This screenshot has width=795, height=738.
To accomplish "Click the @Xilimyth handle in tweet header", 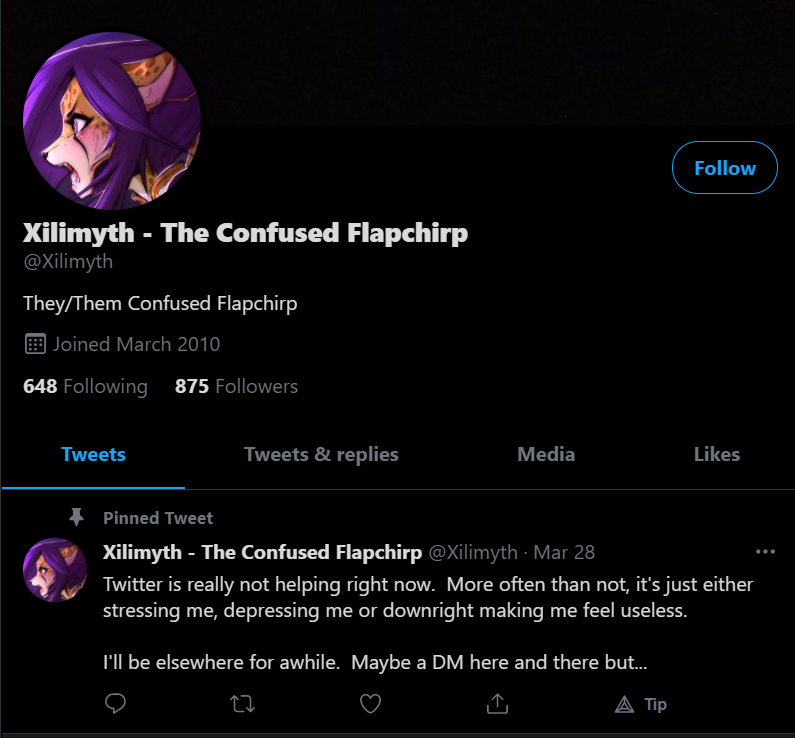I will click(473, 552).
